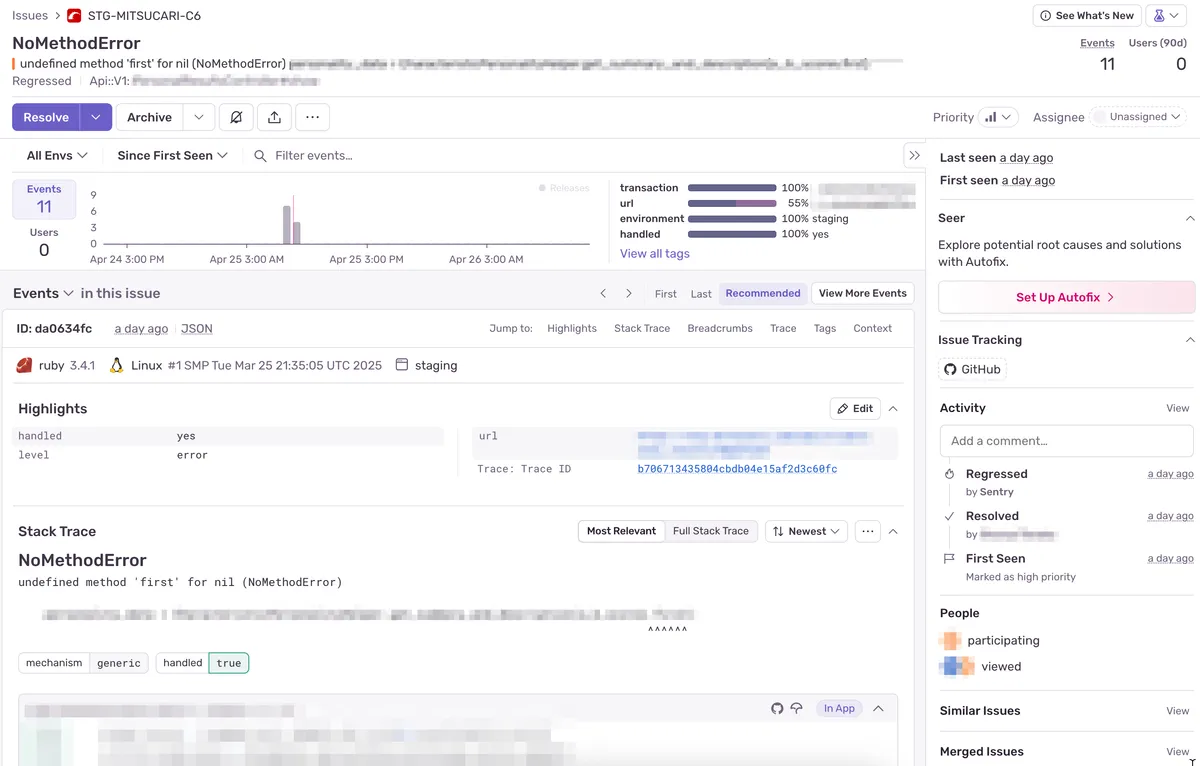This screenshot has height=766, width=1200.
Task: Switch to Full Stack Trace view
Action: click(710, 531)
